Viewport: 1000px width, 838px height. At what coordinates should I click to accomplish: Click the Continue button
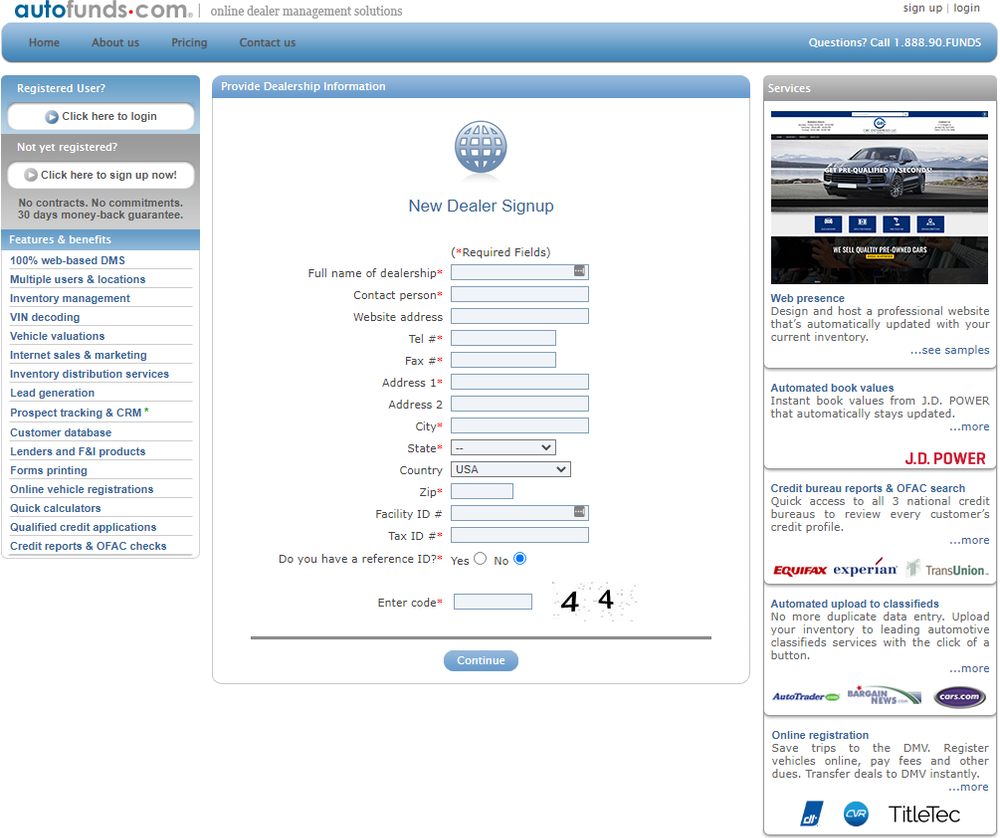[481, 661]
